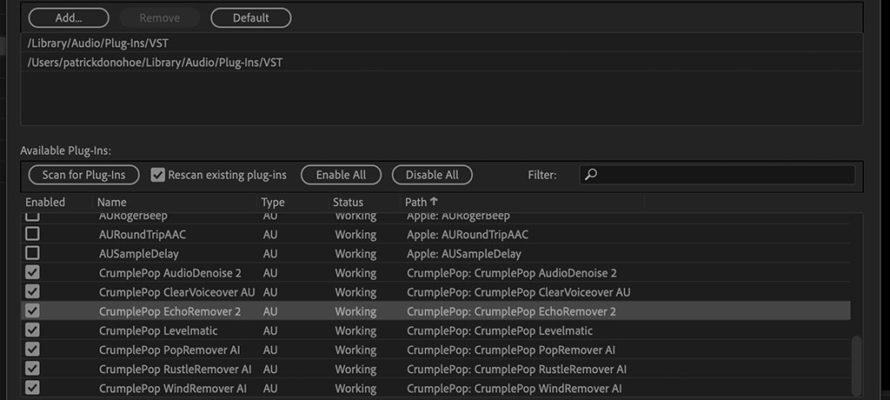890x400 pixels.
Task: Disable CrumplePop Levelmatic checkbox
Action: 33,330
